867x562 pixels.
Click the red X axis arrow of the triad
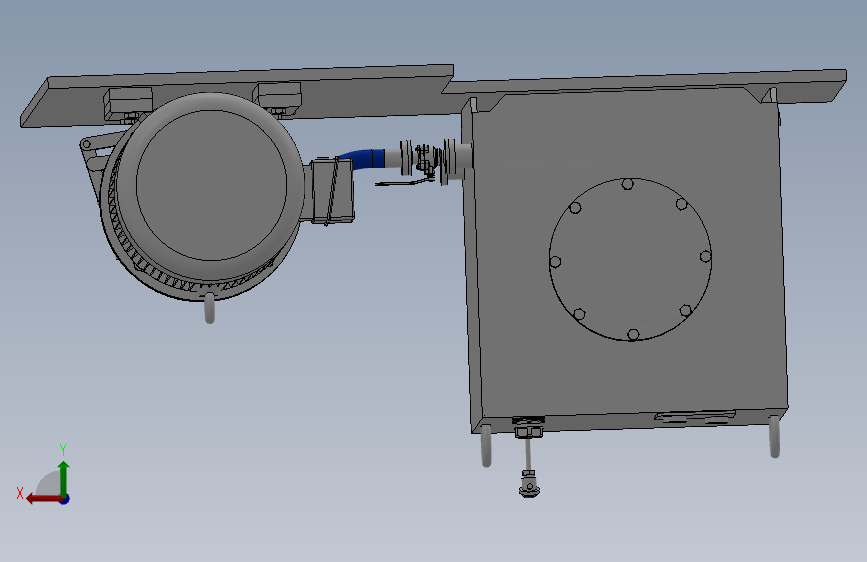pyautogui.click(x=43, y=499)
